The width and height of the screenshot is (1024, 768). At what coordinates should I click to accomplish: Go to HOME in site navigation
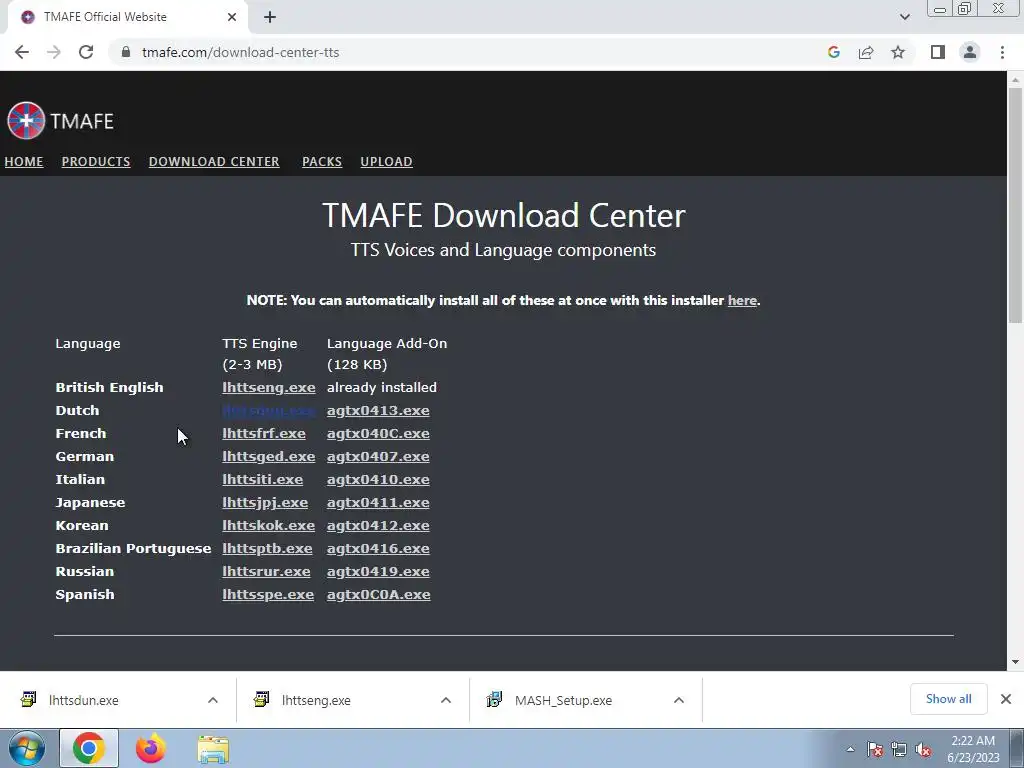click(24, 161)
